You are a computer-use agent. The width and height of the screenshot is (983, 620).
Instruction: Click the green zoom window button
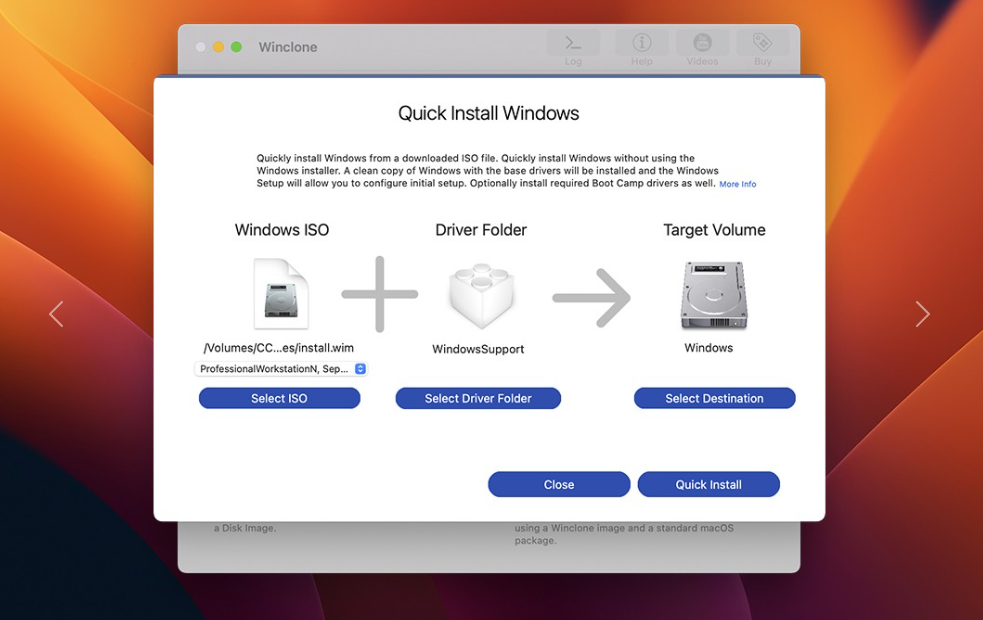237,47
